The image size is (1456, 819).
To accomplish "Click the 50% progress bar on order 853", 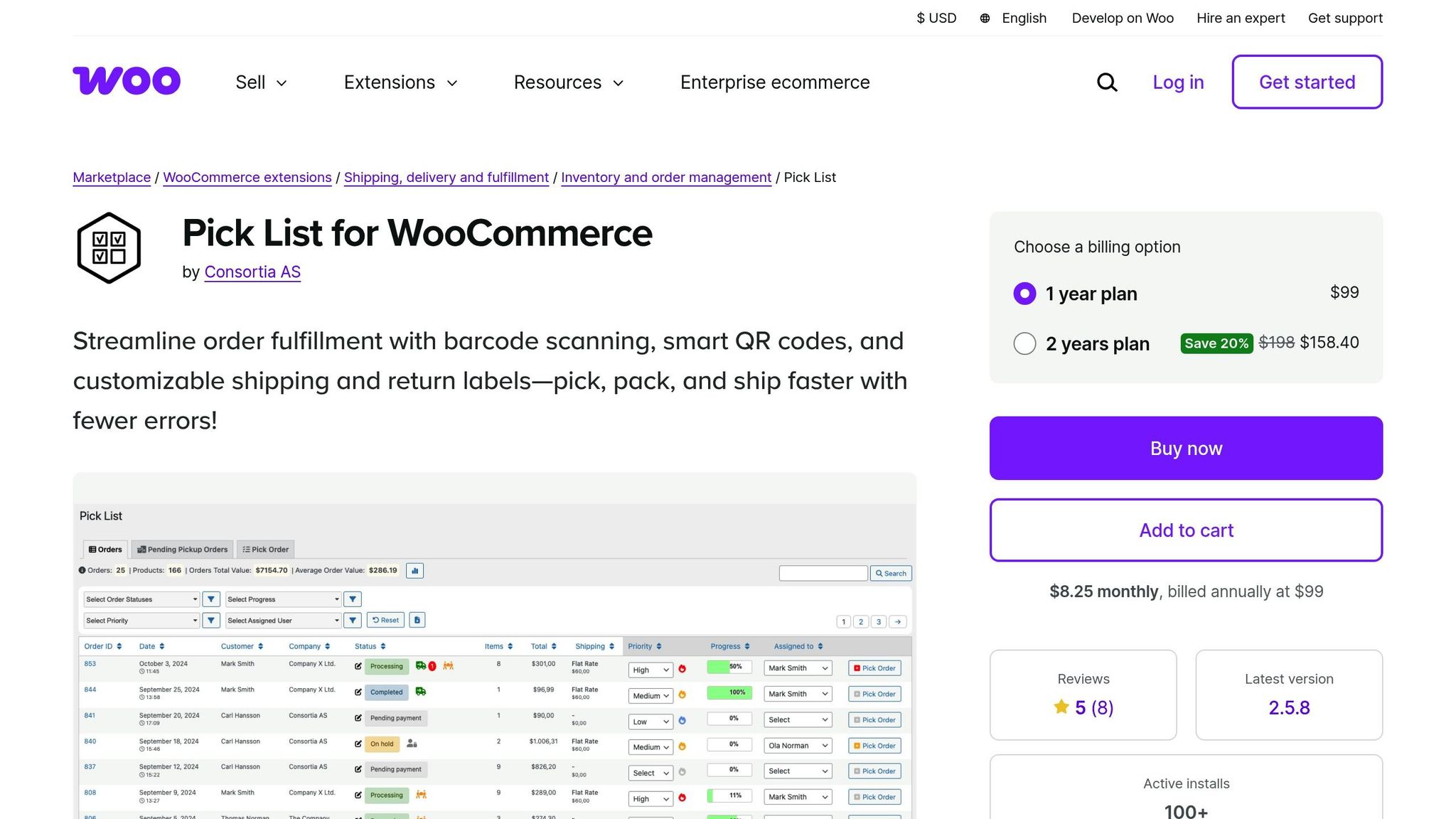I will 729,666.
